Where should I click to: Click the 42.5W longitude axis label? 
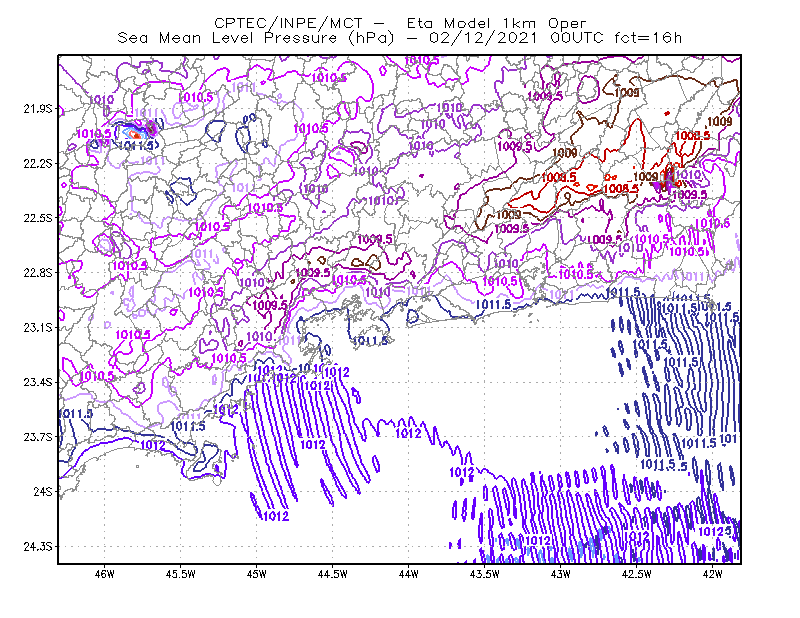(x=637, y=575)
